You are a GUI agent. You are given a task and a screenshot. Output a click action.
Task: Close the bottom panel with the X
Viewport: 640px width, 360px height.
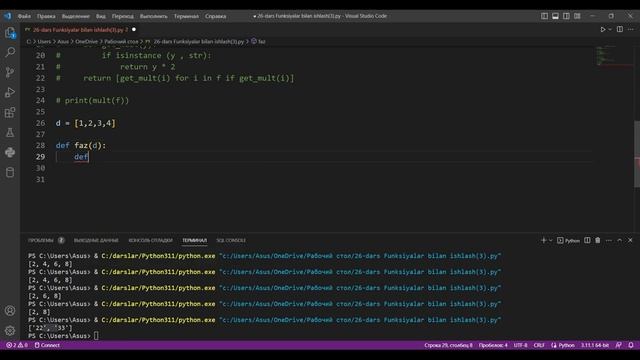click(630, 240)
